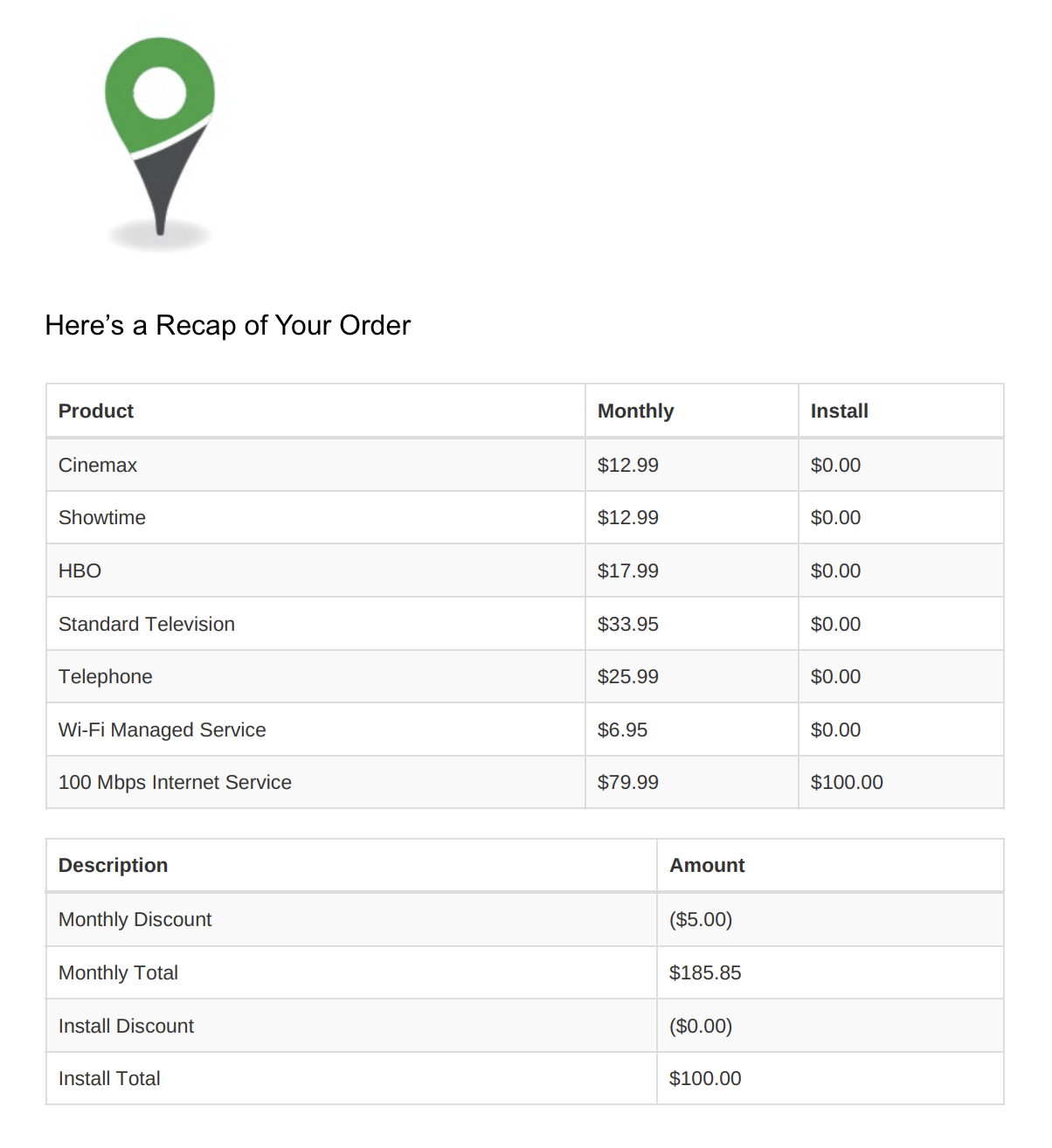The height and width of the screenshot is (1148, 1052).
Task: Click the $100.00 install fee for Internet Service
Action: point(846,782)
